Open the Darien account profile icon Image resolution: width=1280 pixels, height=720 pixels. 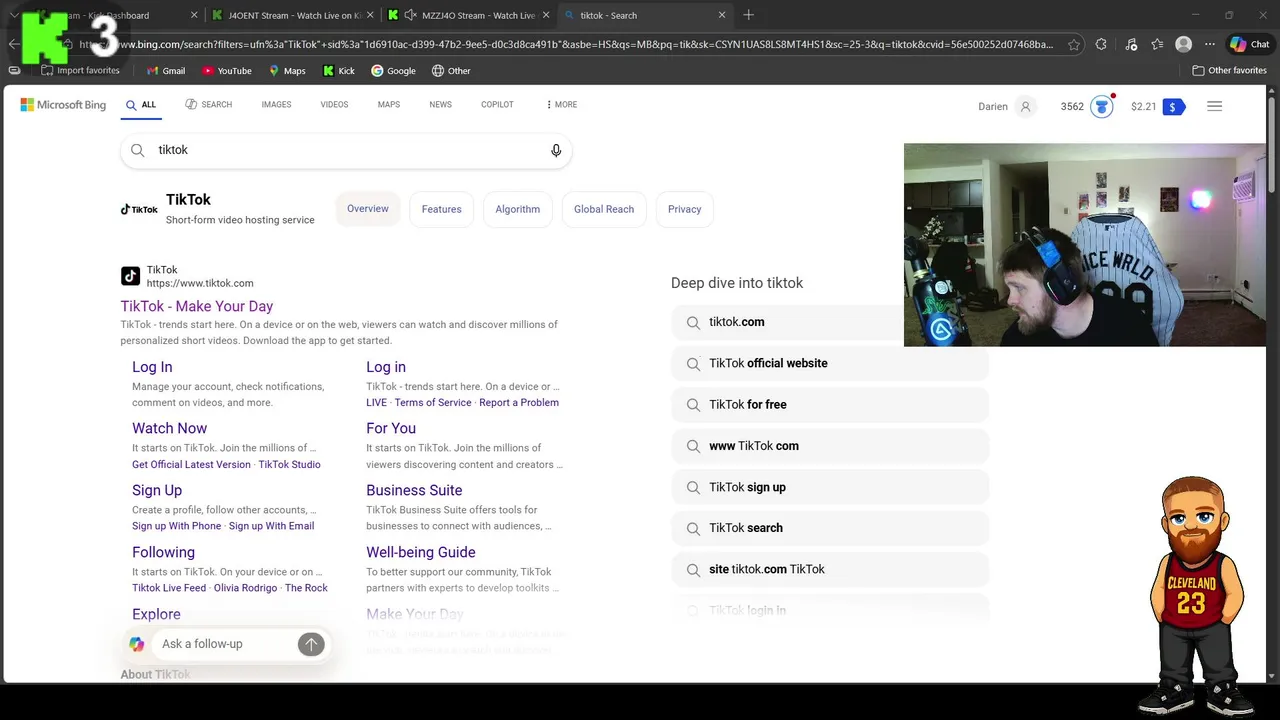coord(1025,106)
